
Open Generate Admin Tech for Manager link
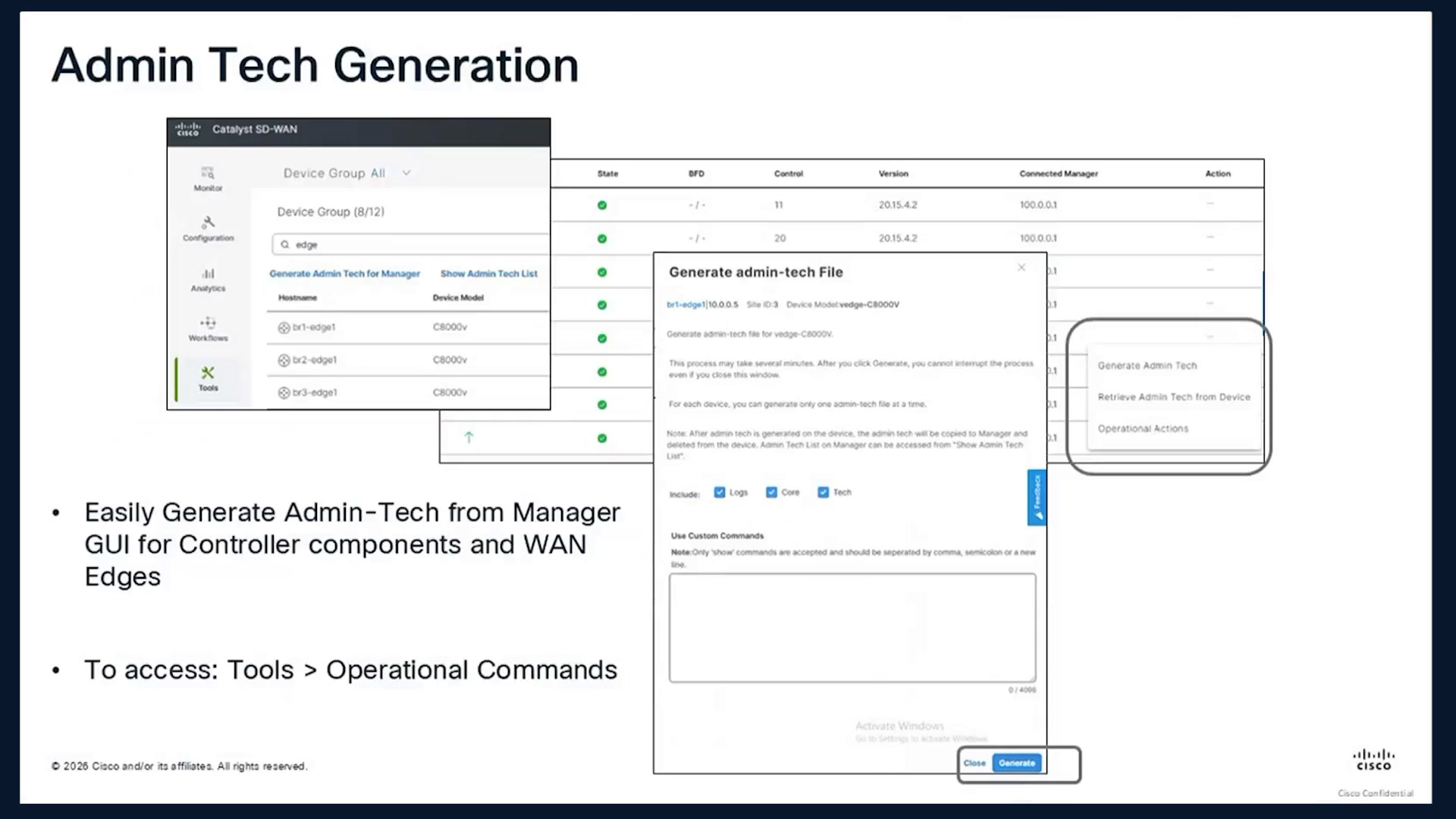(344, 274)
